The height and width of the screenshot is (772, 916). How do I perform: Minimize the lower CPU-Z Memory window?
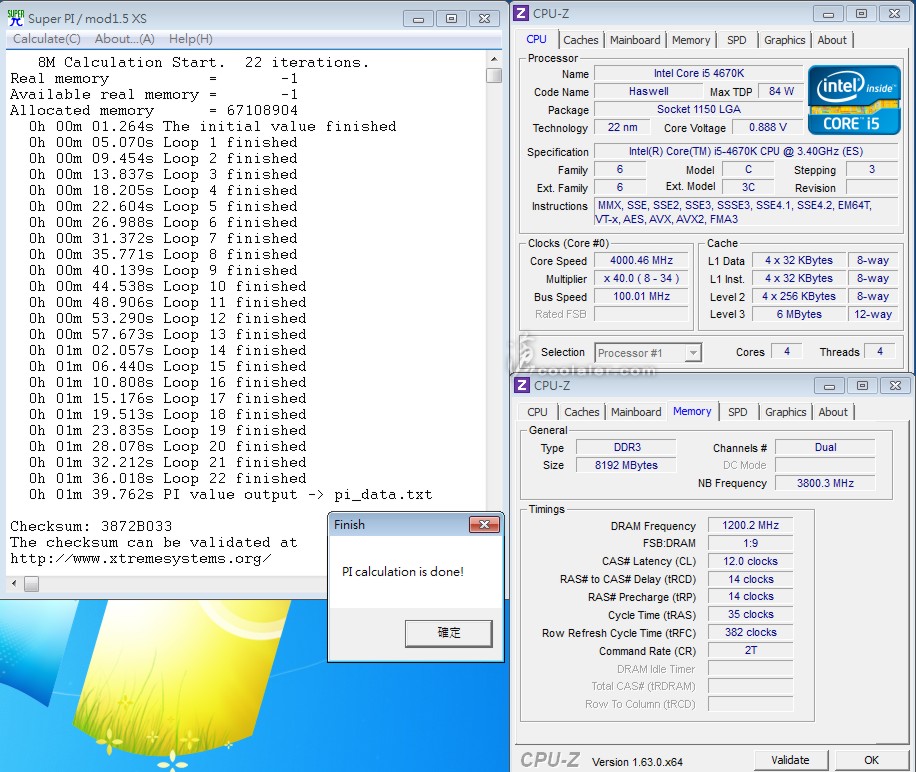[x=830, y=386]
